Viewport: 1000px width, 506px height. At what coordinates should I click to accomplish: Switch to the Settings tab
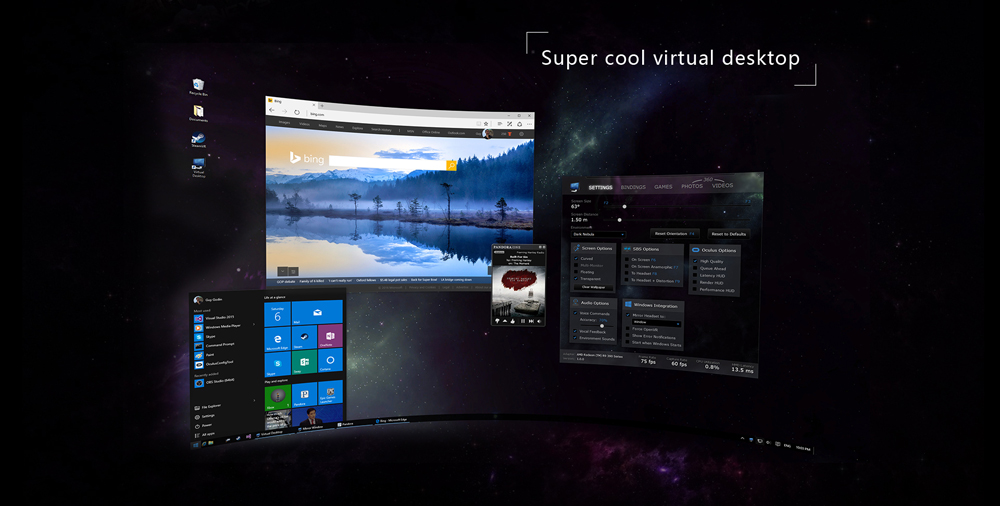tap(600, 188)
